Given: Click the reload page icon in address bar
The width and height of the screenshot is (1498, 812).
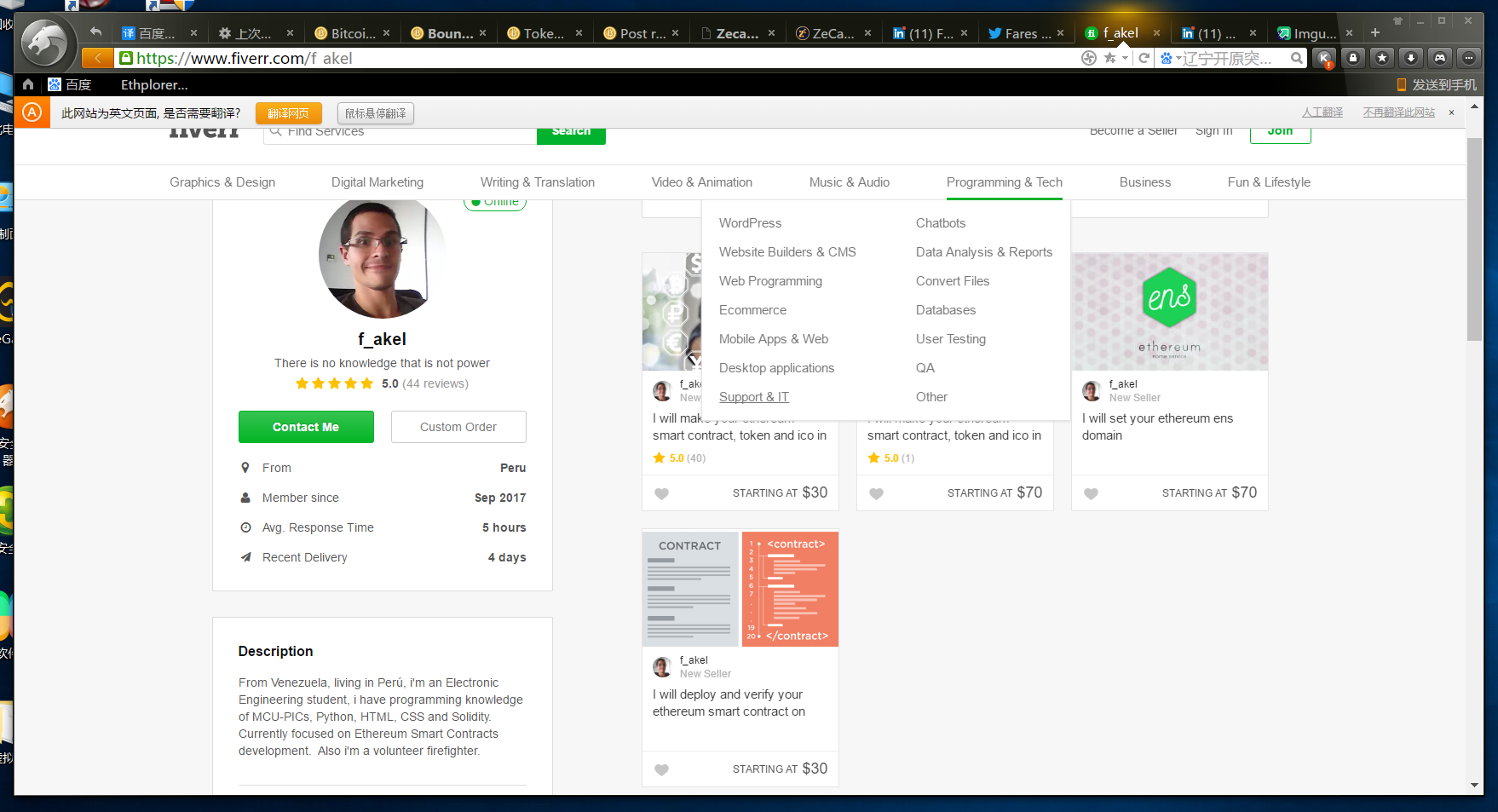Looking at the screenshot, I should [1144, 58].
